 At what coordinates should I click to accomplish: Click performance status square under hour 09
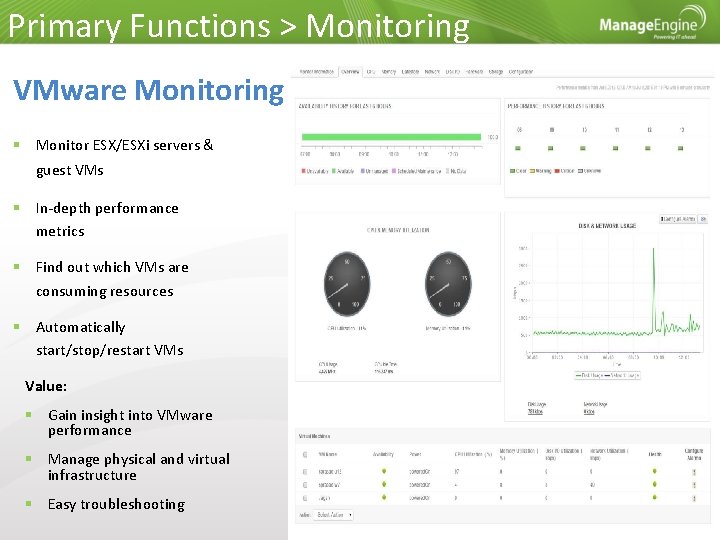tap(551, 148)
